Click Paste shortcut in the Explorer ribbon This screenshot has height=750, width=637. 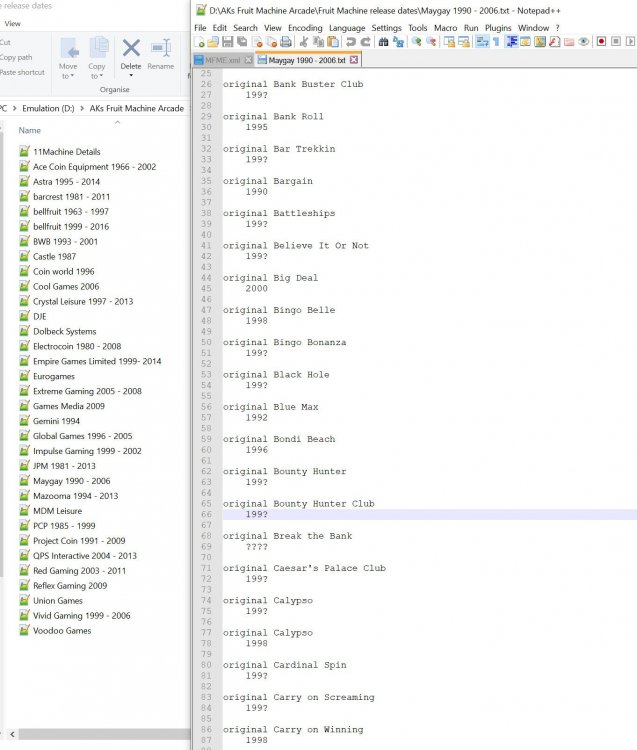(x=22, y=72)
